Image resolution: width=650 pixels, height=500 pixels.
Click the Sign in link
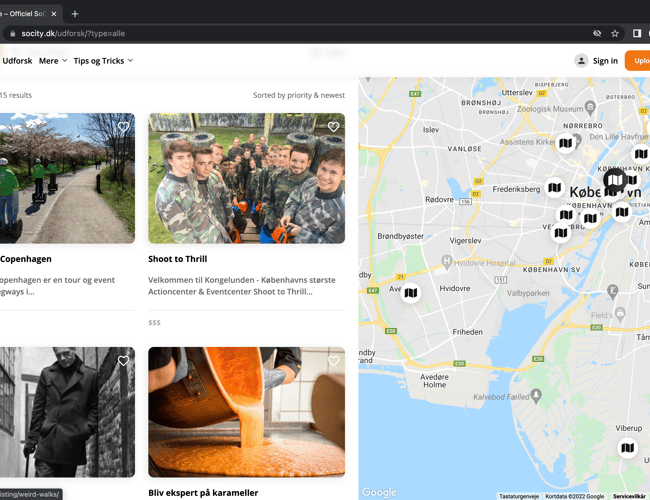[x=605, y=61]
